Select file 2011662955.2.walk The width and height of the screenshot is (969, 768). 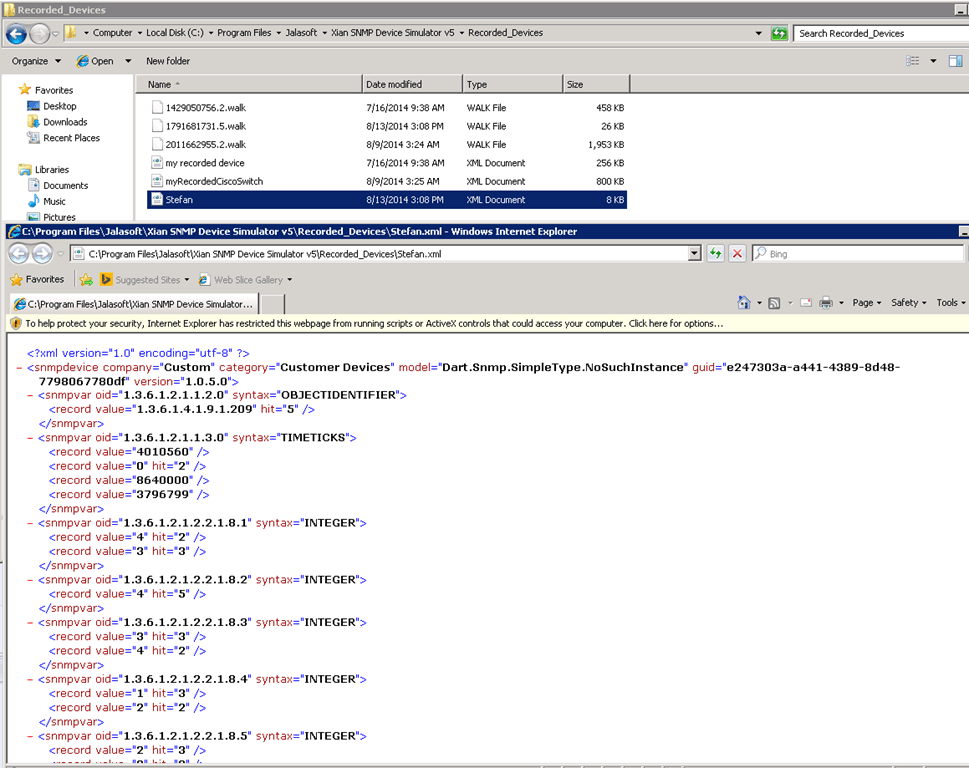(x=387, y=145)
